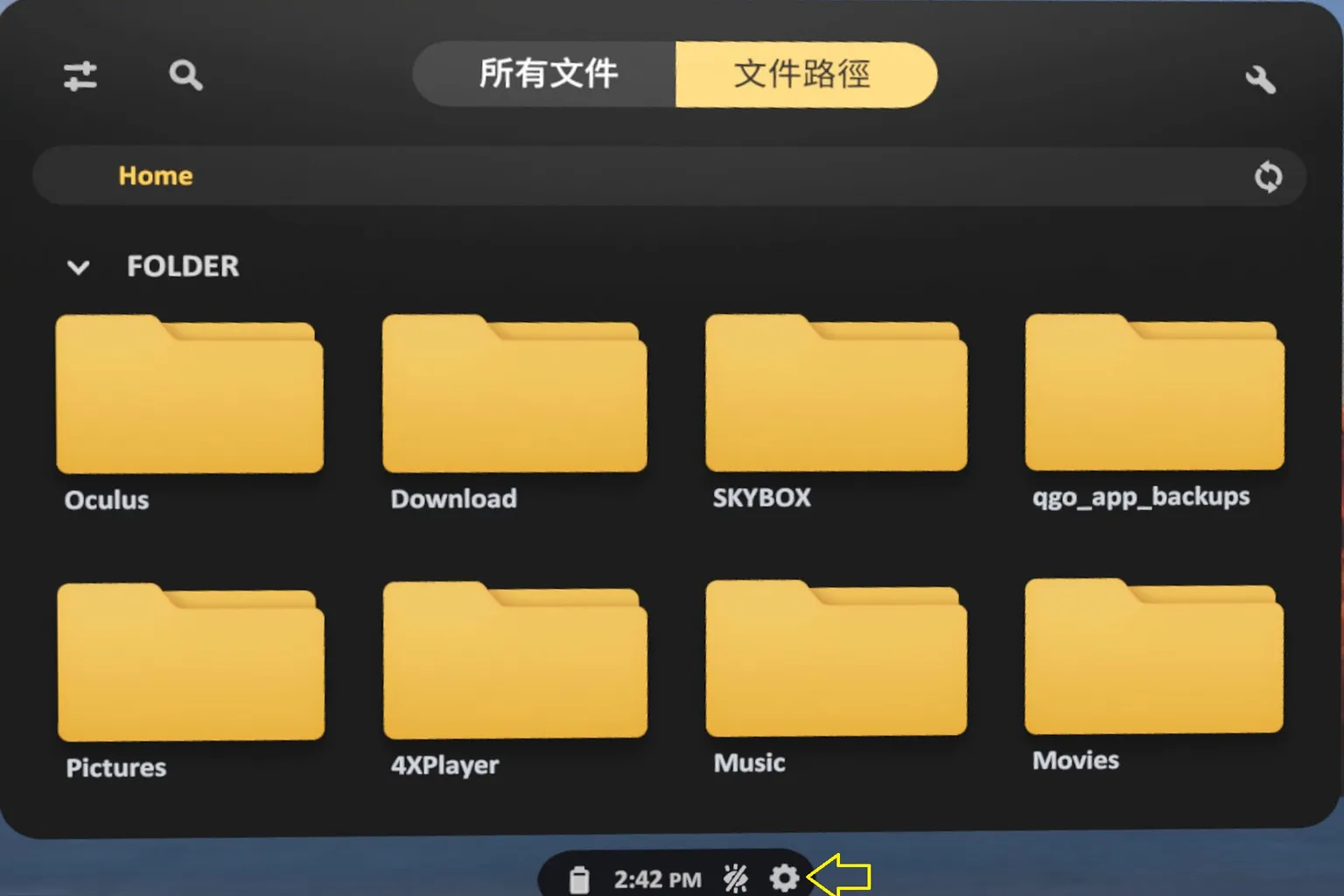Click the Movies label text
Viewport: 1344px width, 896px height.
click(x=1075, y=760)
